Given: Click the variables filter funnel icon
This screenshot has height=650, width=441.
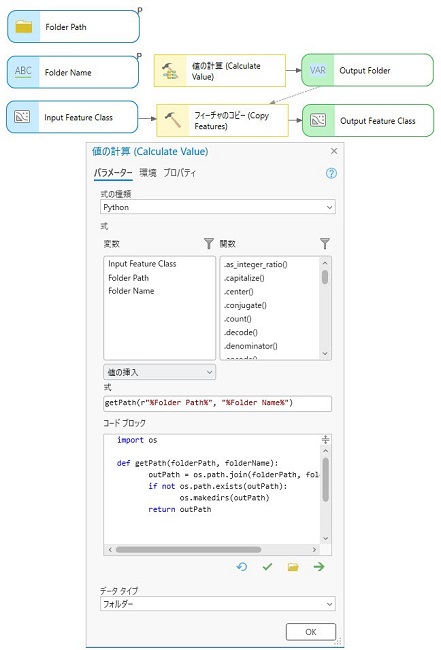Looking at the screenshot, I should click(x=209, y=244).
